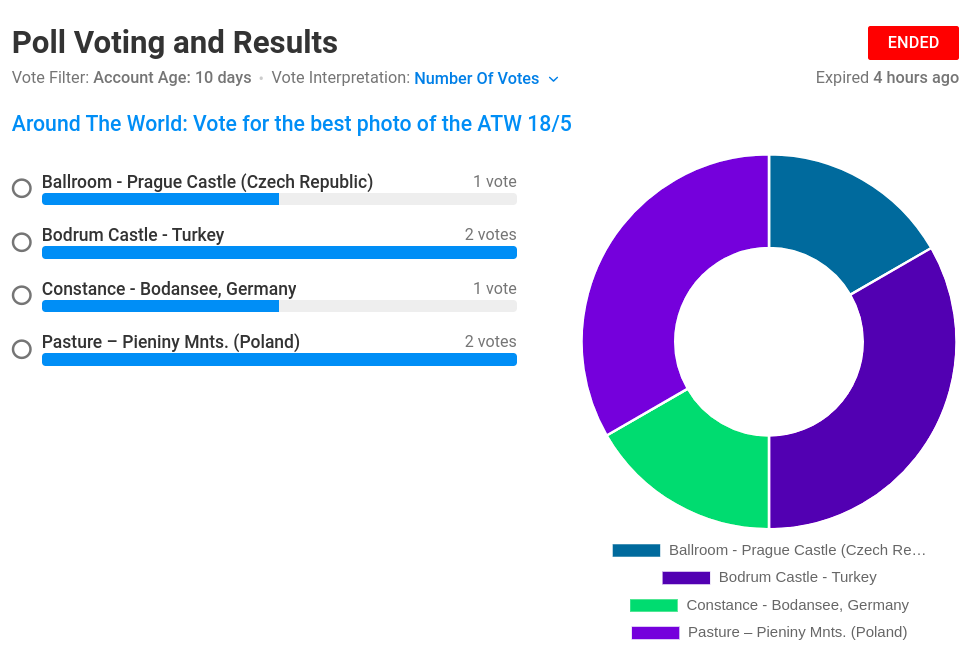Click the Ballroom option's vote progress bar
978x659 pixels.
click(279, 199)
